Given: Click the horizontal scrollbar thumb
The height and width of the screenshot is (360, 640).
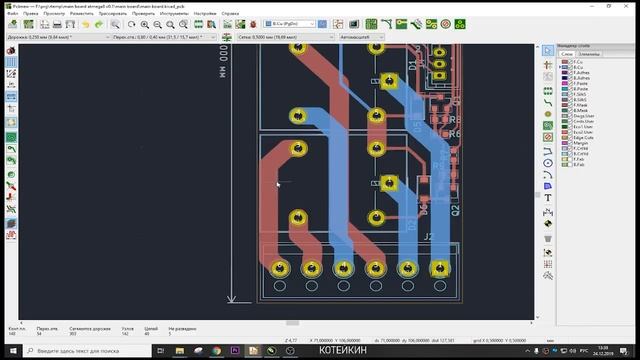Looking at the screenshot, I should (292, 323).
